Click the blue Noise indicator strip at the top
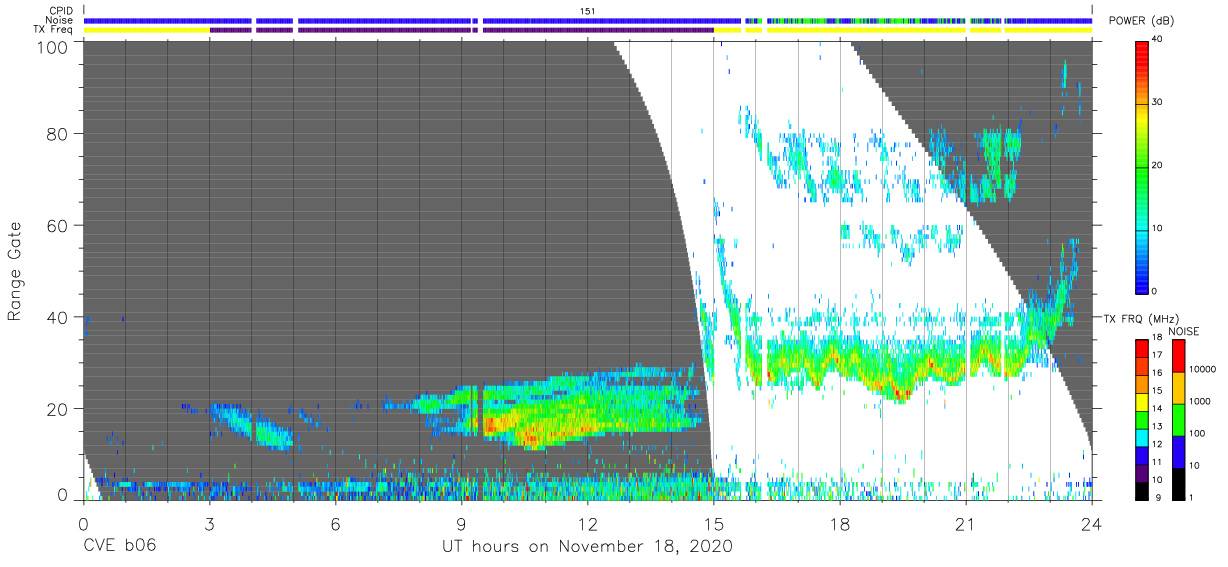The image size is (1228, 567). pyautogui.click(x=588, y=20)
